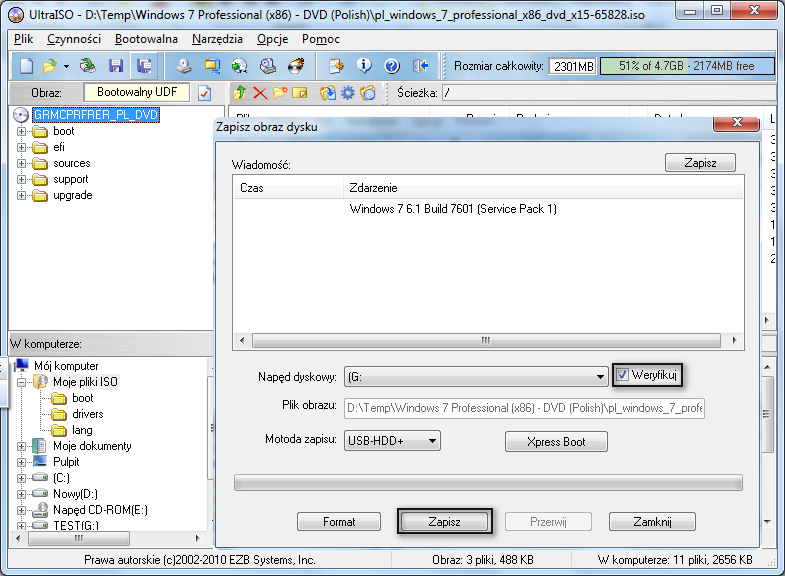Click the Open file folder icon
Image resolution: width=785 pixels, height=576 pixels.
click(50, 66)
